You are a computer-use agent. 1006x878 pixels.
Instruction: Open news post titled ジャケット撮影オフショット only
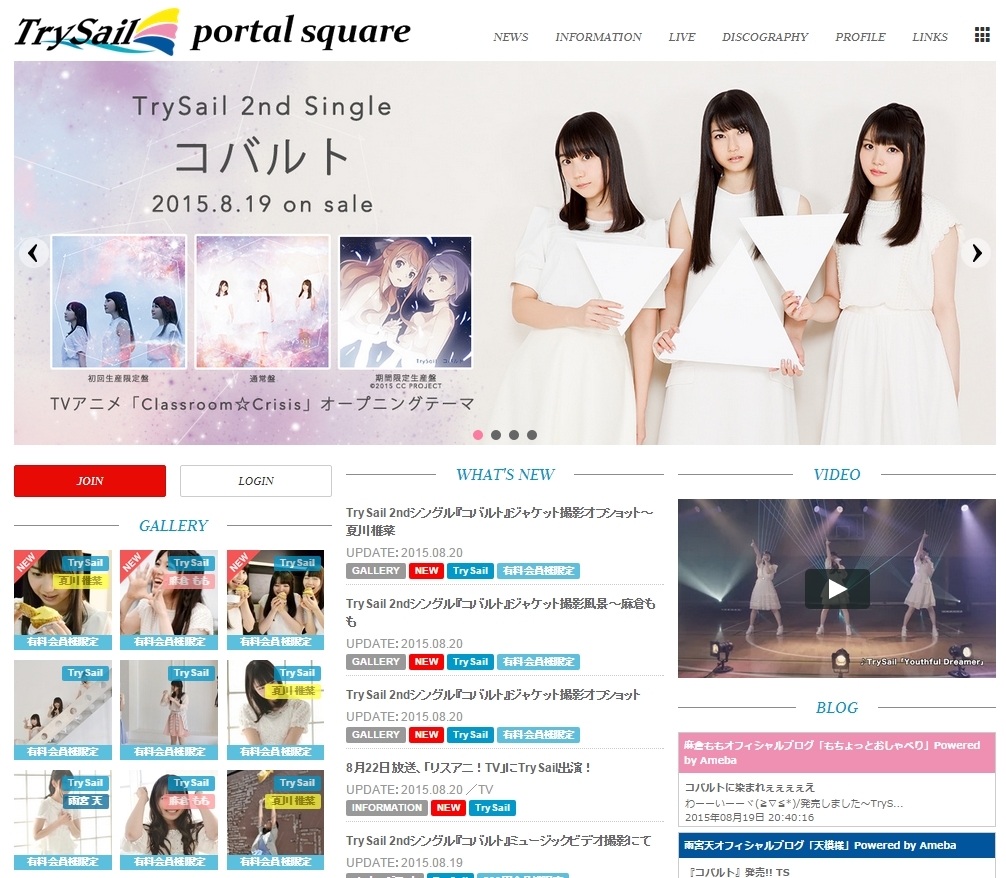pyautogui.click(x=493, y=694)
